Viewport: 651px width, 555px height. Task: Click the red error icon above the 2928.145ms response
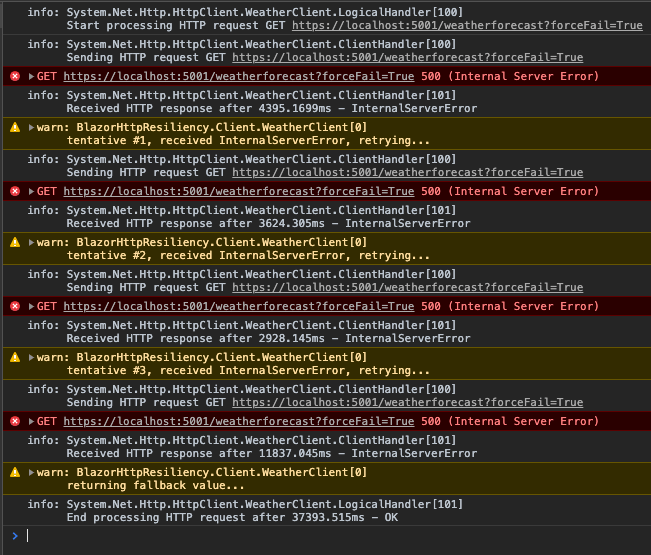(14, 306)
